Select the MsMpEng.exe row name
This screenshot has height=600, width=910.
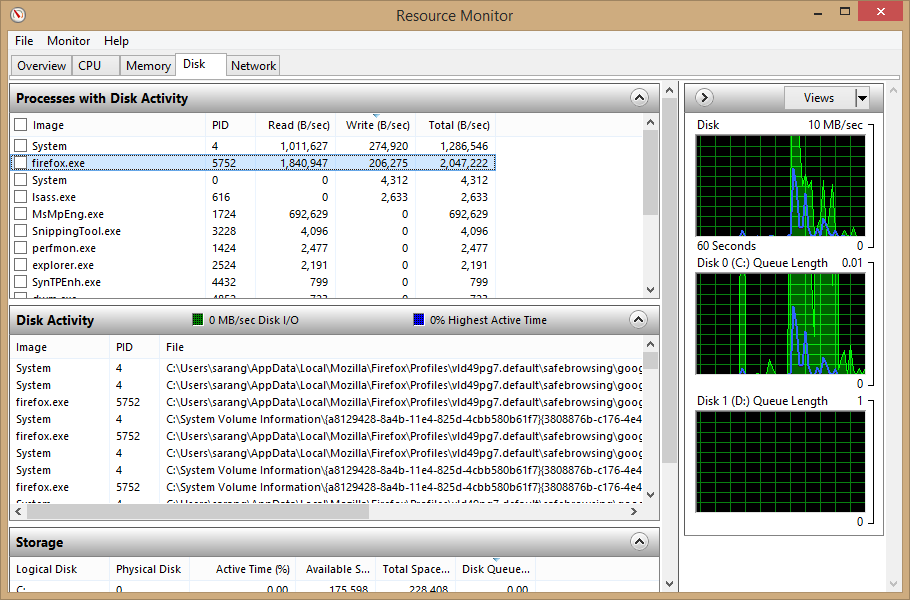[x=68, y=214]
